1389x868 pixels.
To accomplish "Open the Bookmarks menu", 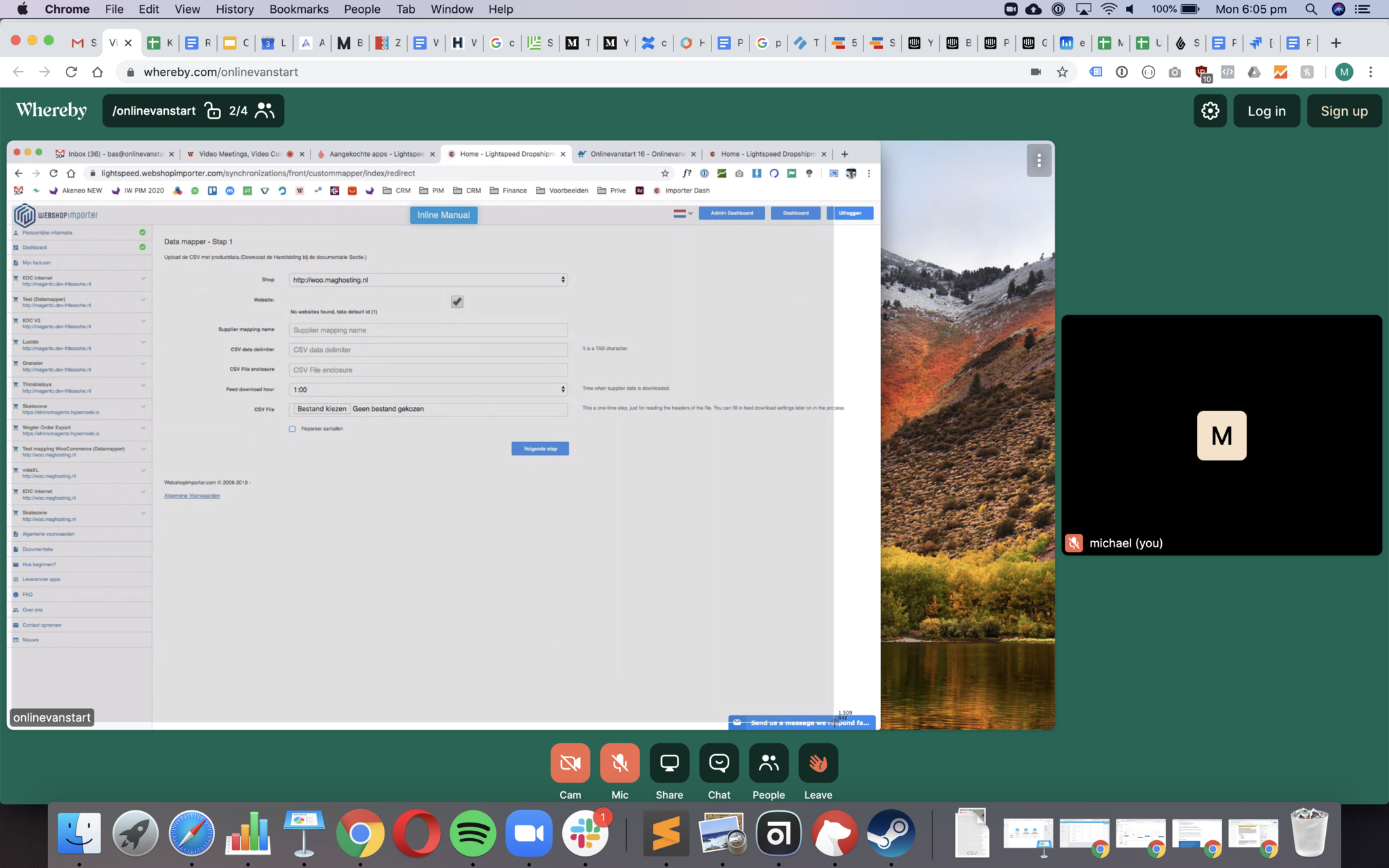I will pos(298,9).
